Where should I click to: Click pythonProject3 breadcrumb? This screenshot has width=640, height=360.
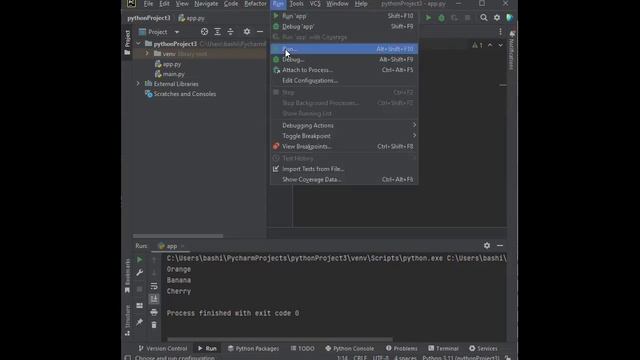149,18
